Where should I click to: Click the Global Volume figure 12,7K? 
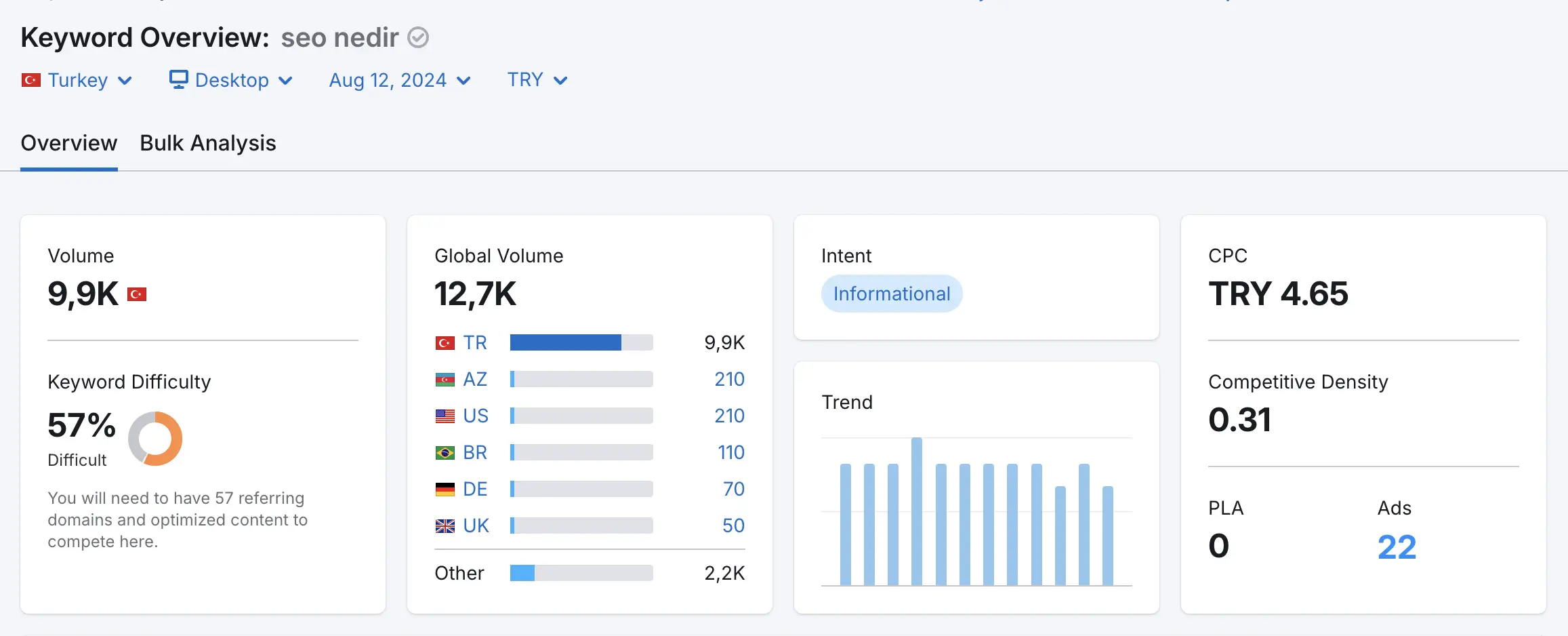(x=475, y=295)
